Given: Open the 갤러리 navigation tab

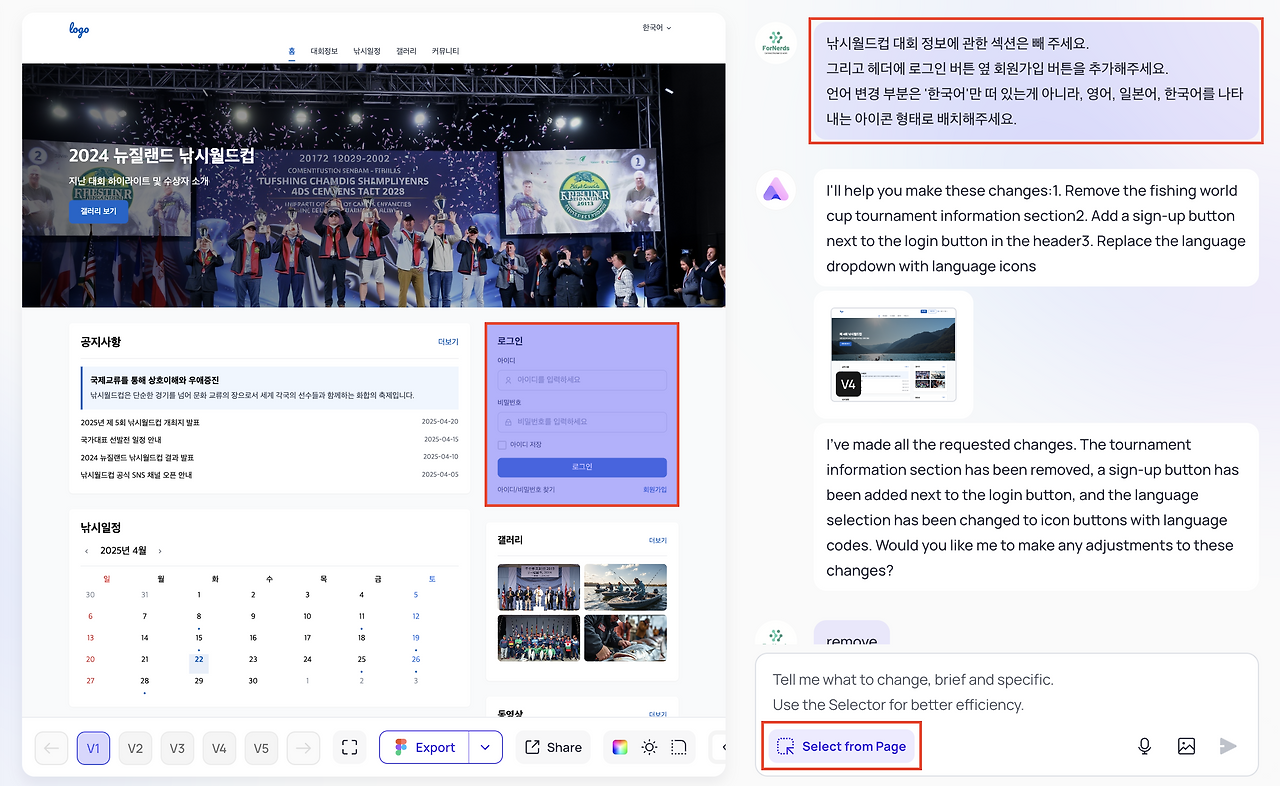Looking at the screenshot, I should 406,51.
